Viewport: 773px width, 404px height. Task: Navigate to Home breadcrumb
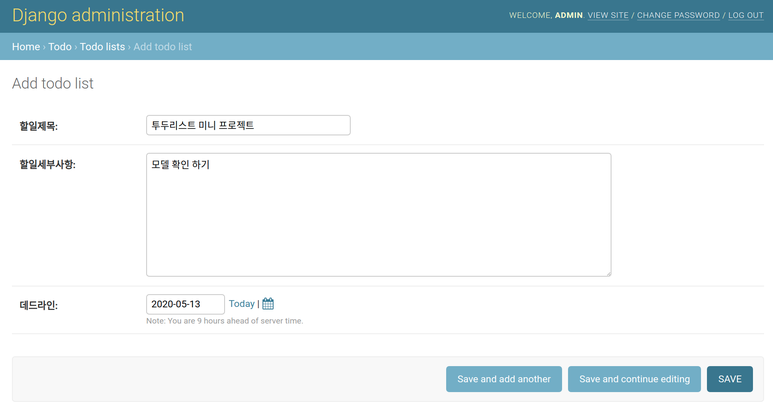26,47
